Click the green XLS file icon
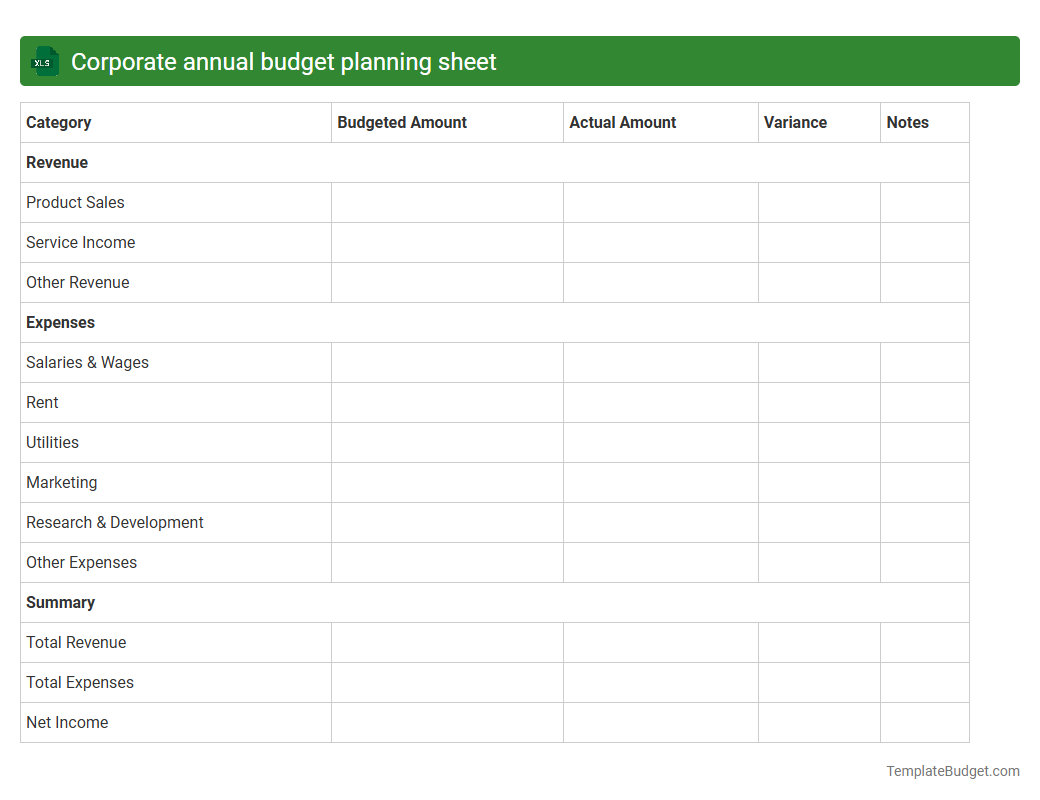The height and width of the screenshot is (800, 1040). [x=44, y=61]
